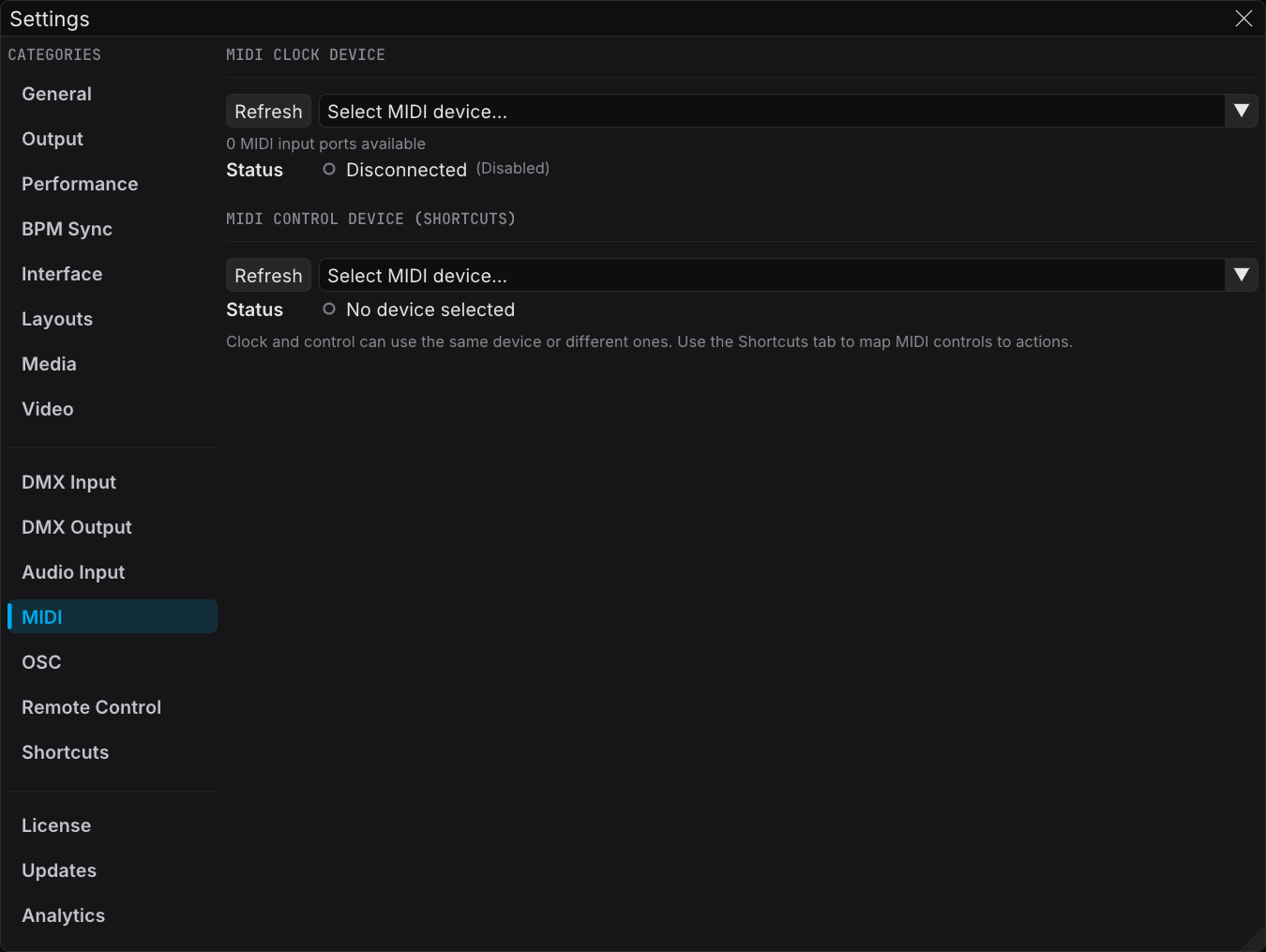Screen dimensions: 1266x952
Task: Open the MIDI clock device dropdown
Action: pos(788,112)
